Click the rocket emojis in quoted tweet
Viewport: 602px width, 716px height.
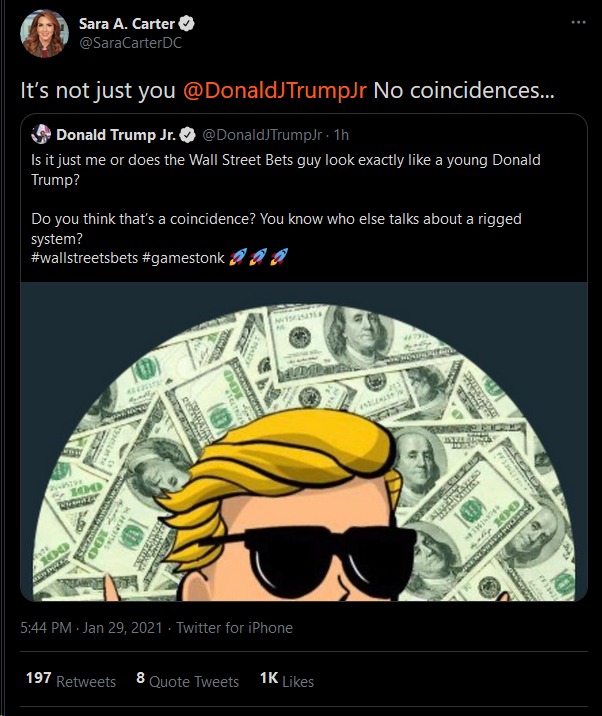tap(258, 257)
